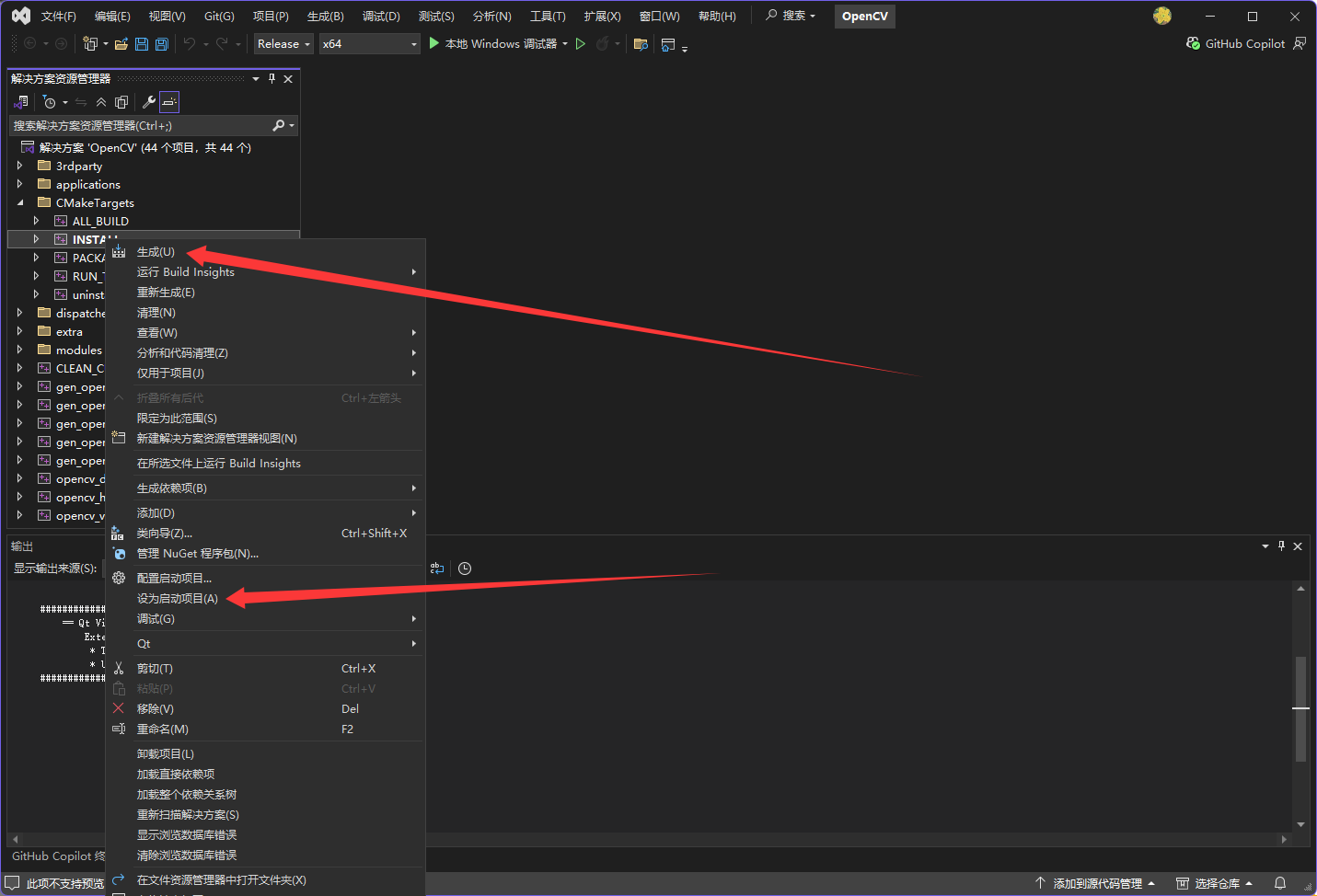This screenshot has width=1317, height=896.
Task: Choose 剪切(T) in context menu
Action: [x=265, y=669]
